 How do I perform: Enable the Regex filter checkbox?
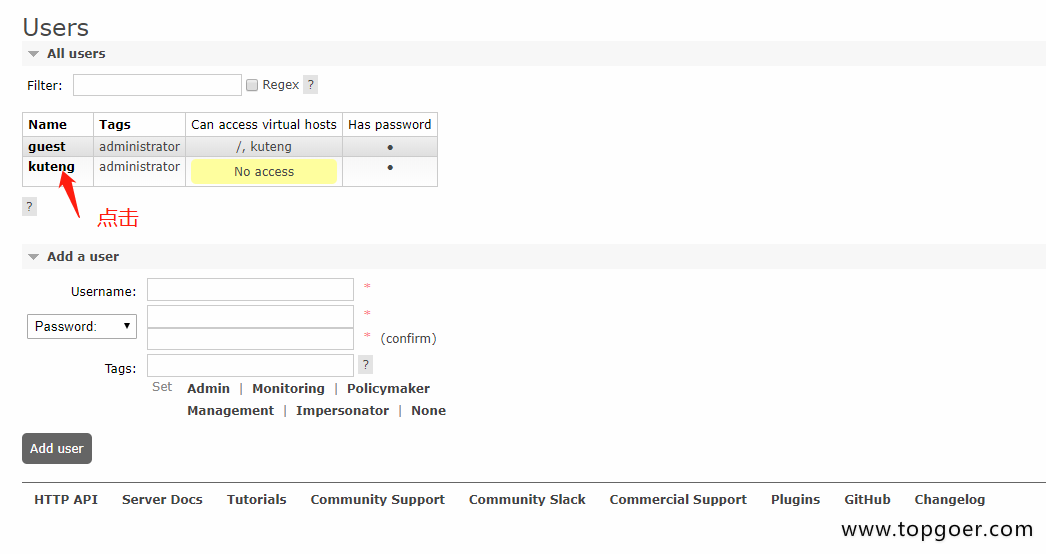(x=252, y=85)
